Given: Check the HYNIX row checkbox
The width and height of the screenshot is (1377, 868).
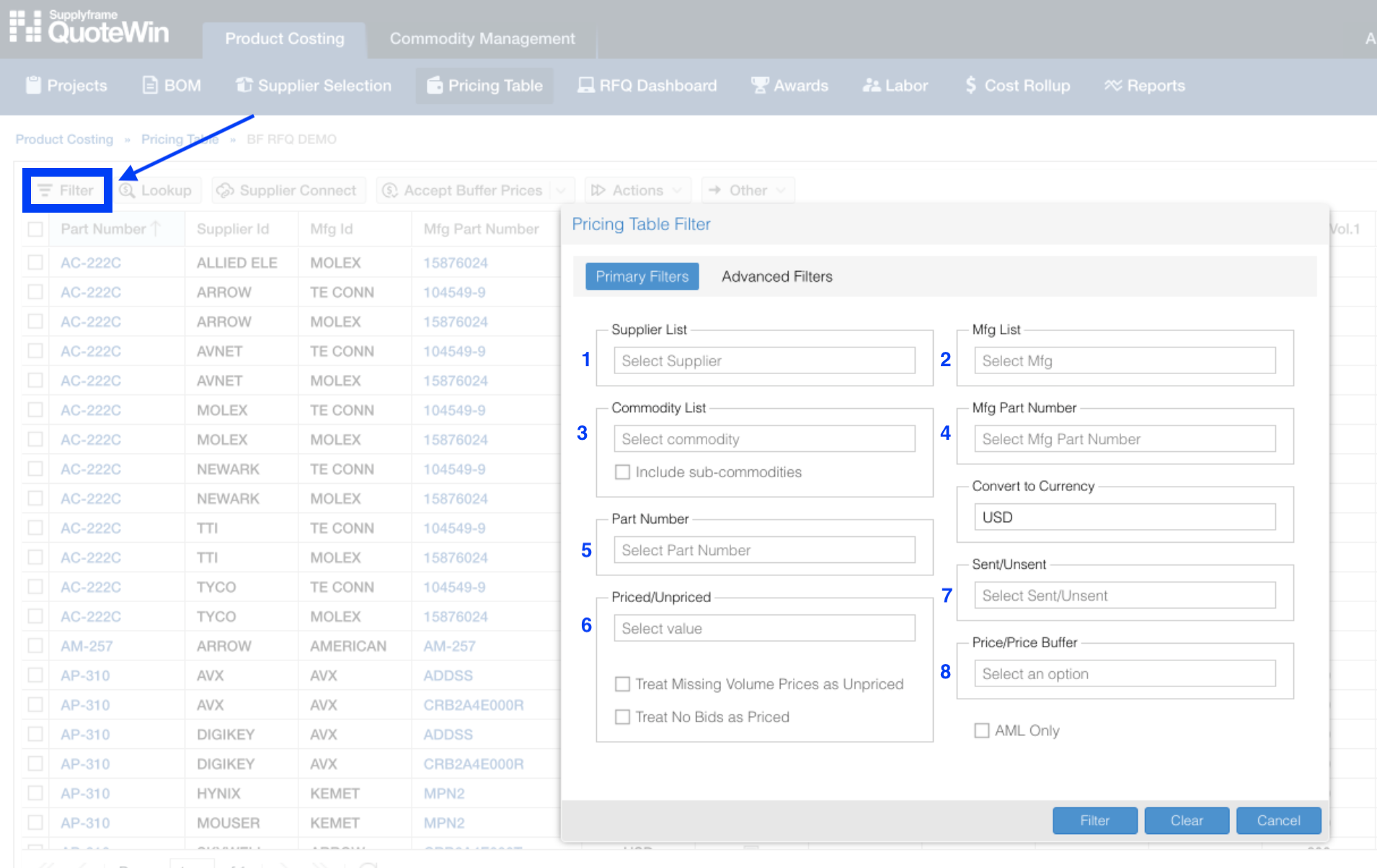Looking at the screenshot, I should point(35,793).
